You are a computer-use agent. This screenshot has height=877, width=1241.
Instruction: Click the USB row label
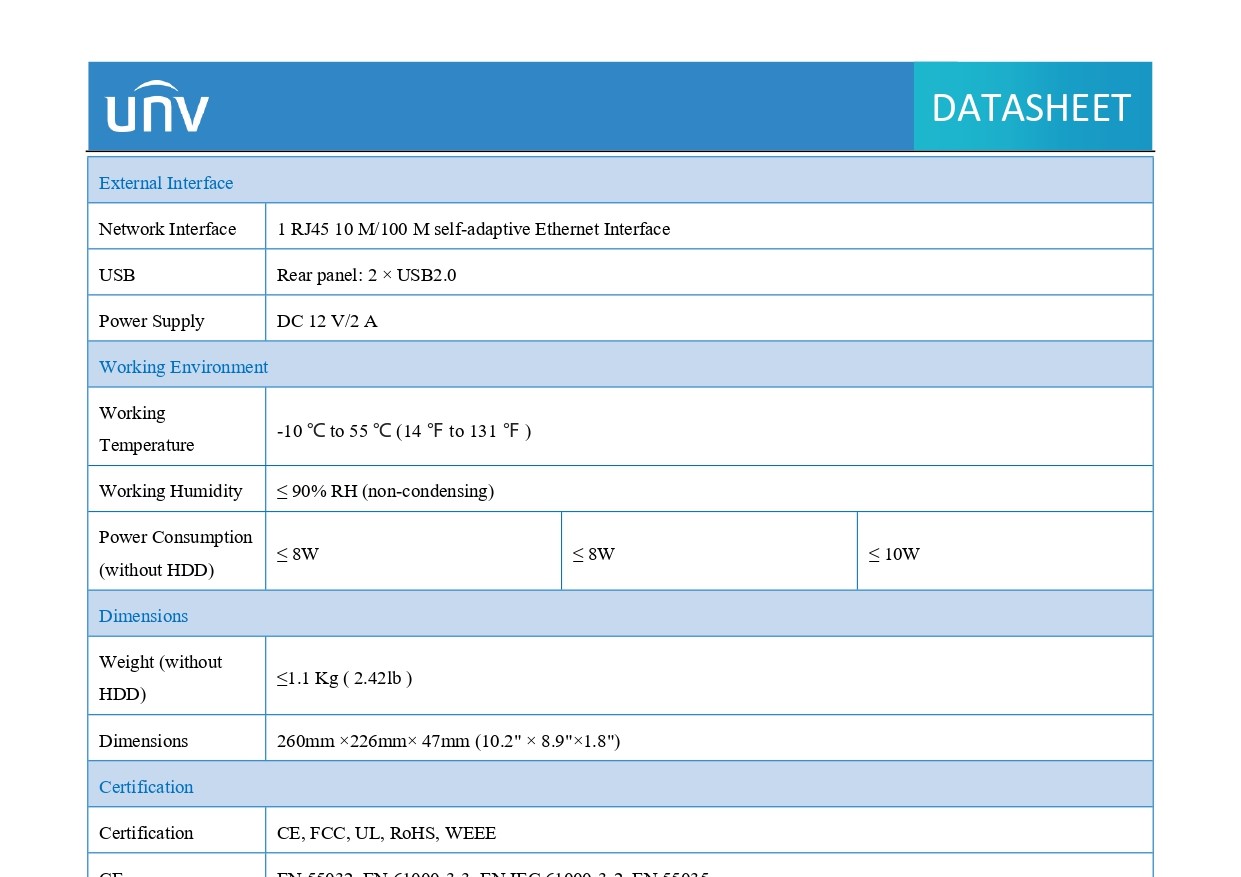click(117, 275)
